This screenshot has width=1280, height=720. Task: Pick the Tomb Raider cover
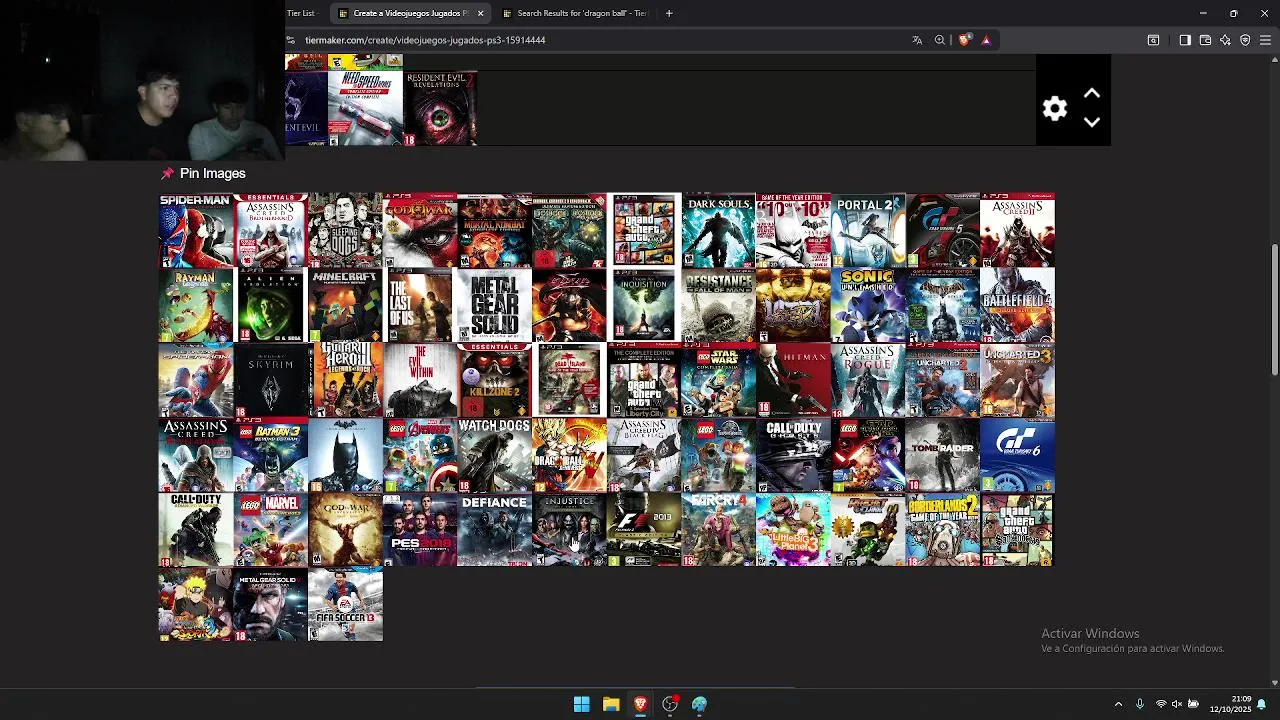click(x=942, y=455)
